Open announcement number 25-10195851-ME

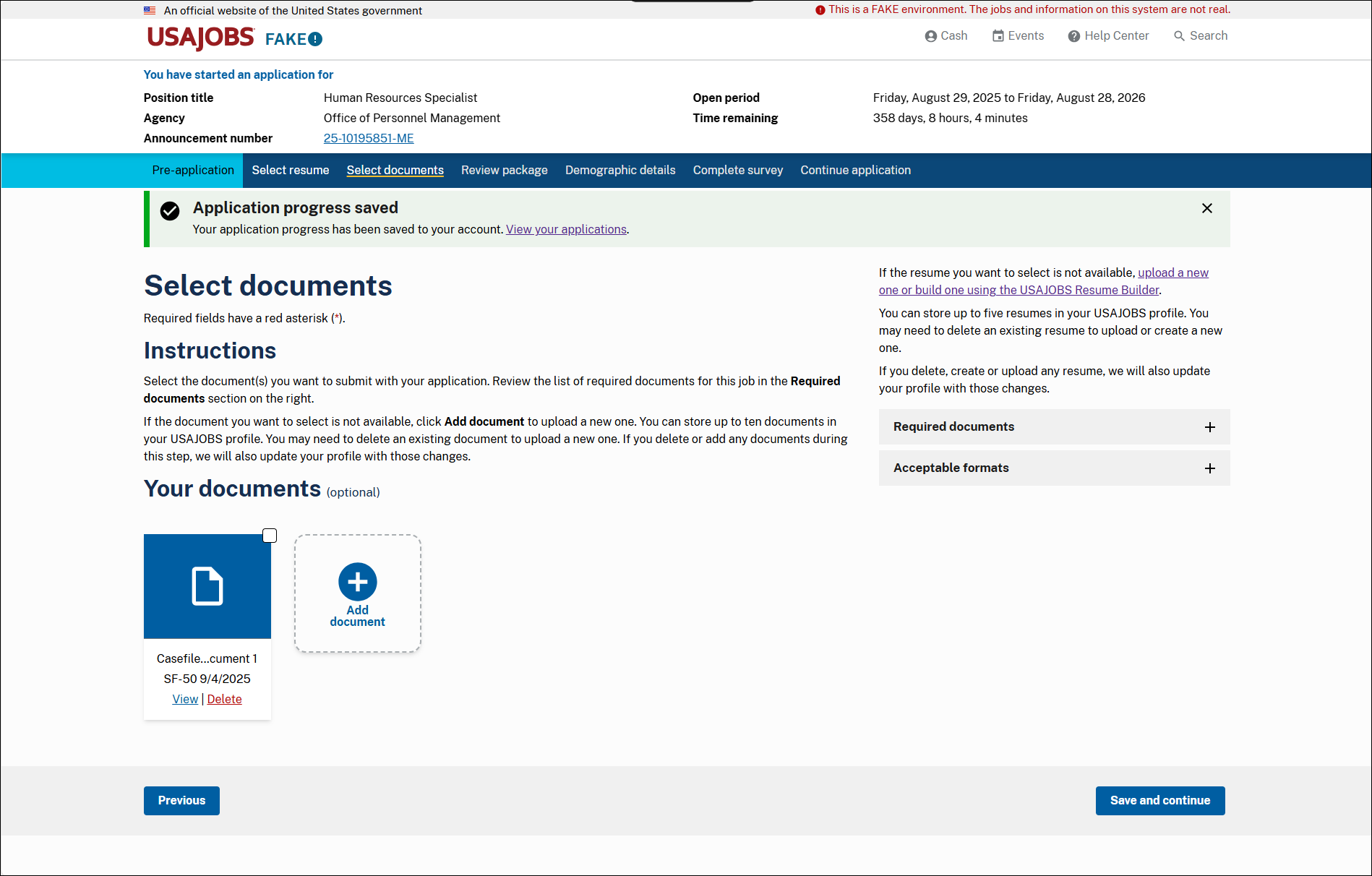coord(369,139)
